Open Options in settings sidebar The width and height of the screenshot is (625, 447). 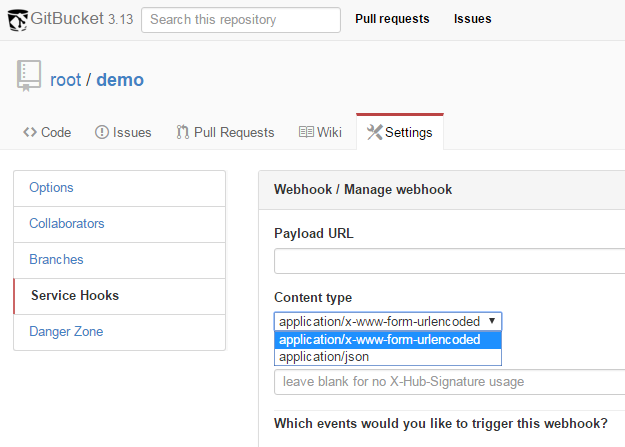pyautogui.click(x=120, y=188)
